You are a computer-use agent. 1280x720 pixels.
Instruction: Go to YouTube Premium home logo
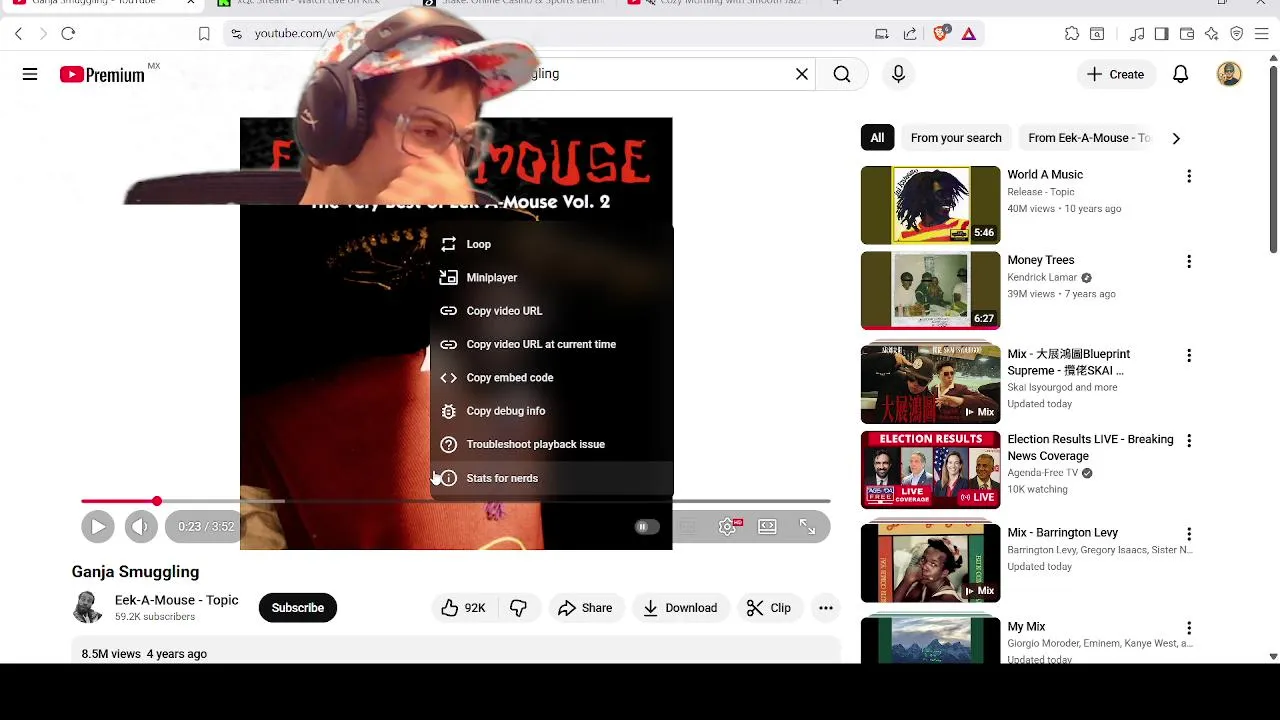[x=102, y=75]
